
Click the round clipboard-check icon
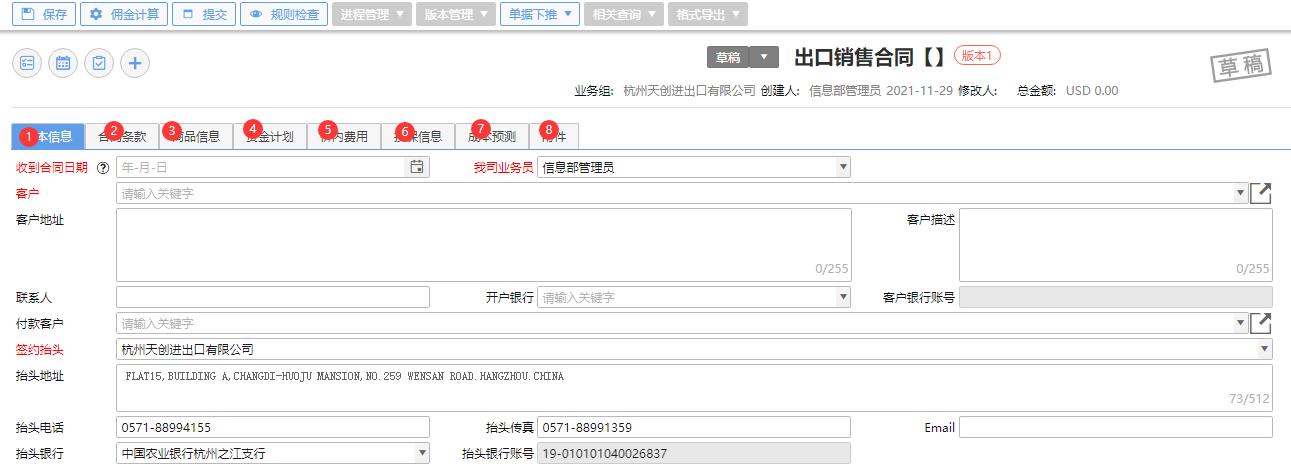click(99, 63)
